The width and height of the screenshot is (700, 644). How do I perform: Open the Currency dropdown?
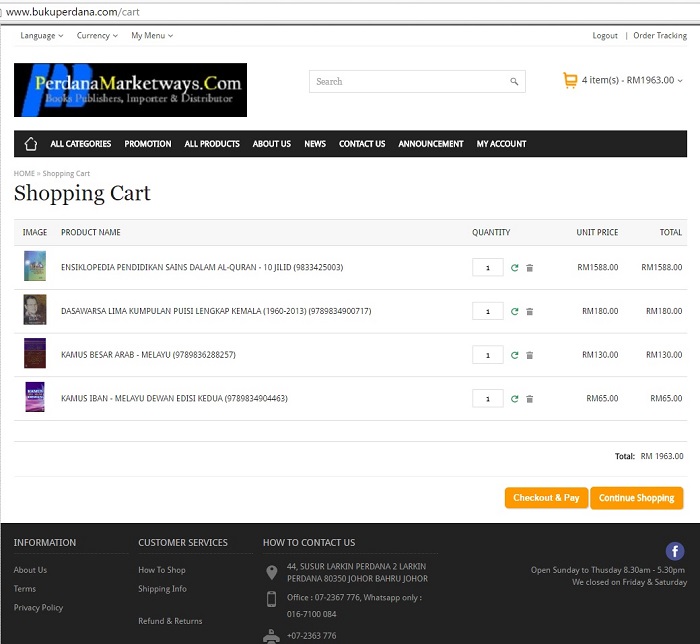pyautogui.click(x=97, y=36)
